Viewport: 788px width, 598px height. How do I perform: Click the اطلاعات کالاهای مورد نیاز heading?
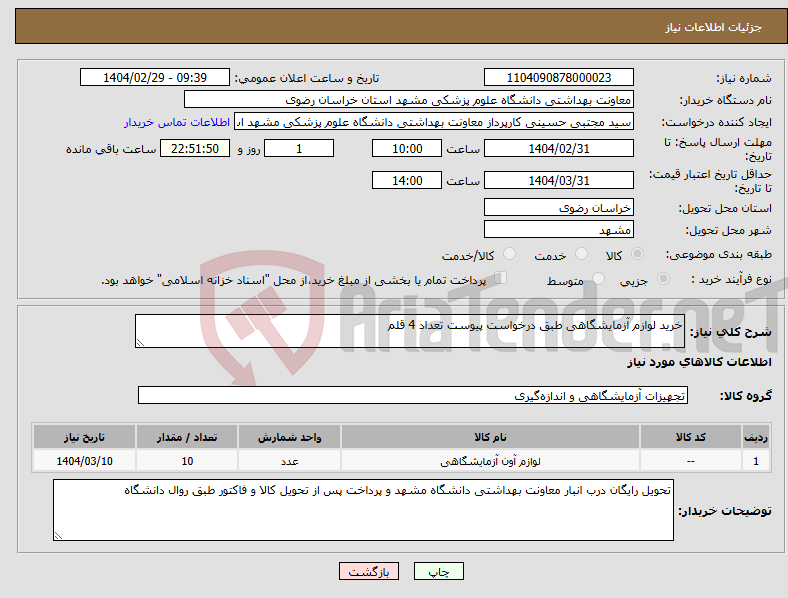[x=699, y=362]
